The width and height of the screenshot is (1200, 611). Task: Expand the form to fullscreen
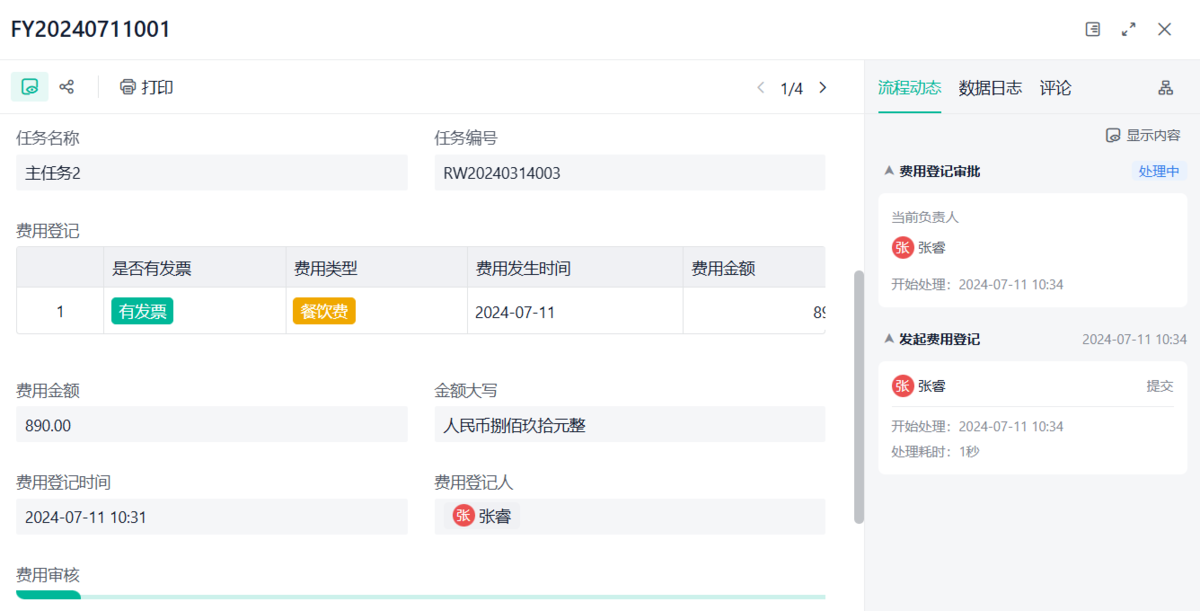[1129, 29]
